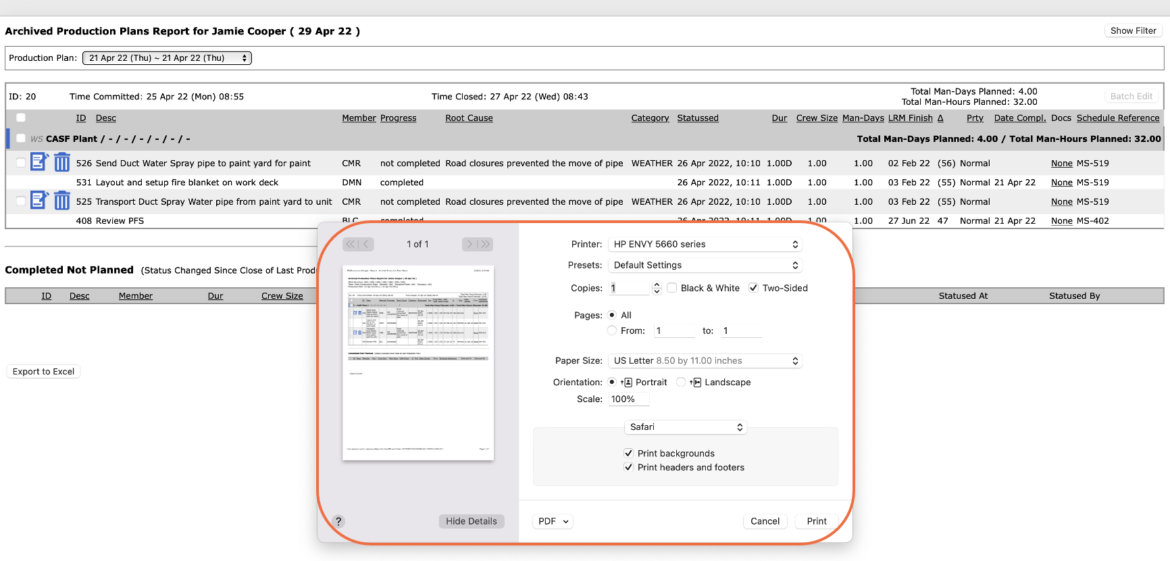Toggle Print backgrounds checkbox

tap(629, 453)
